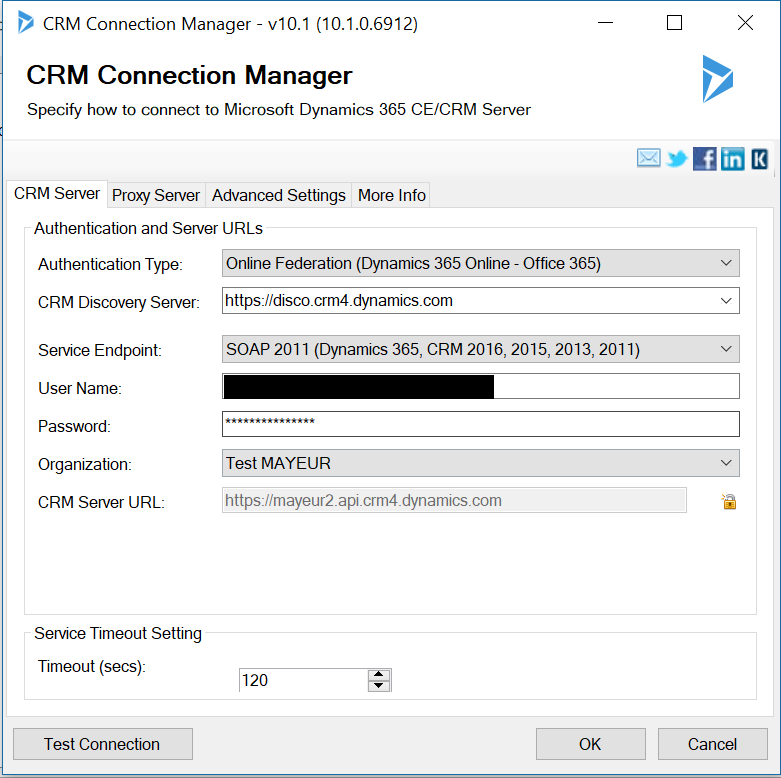Open the LinkedIn icon link
The height and width of the screenshot is (778, 781).
733,159
